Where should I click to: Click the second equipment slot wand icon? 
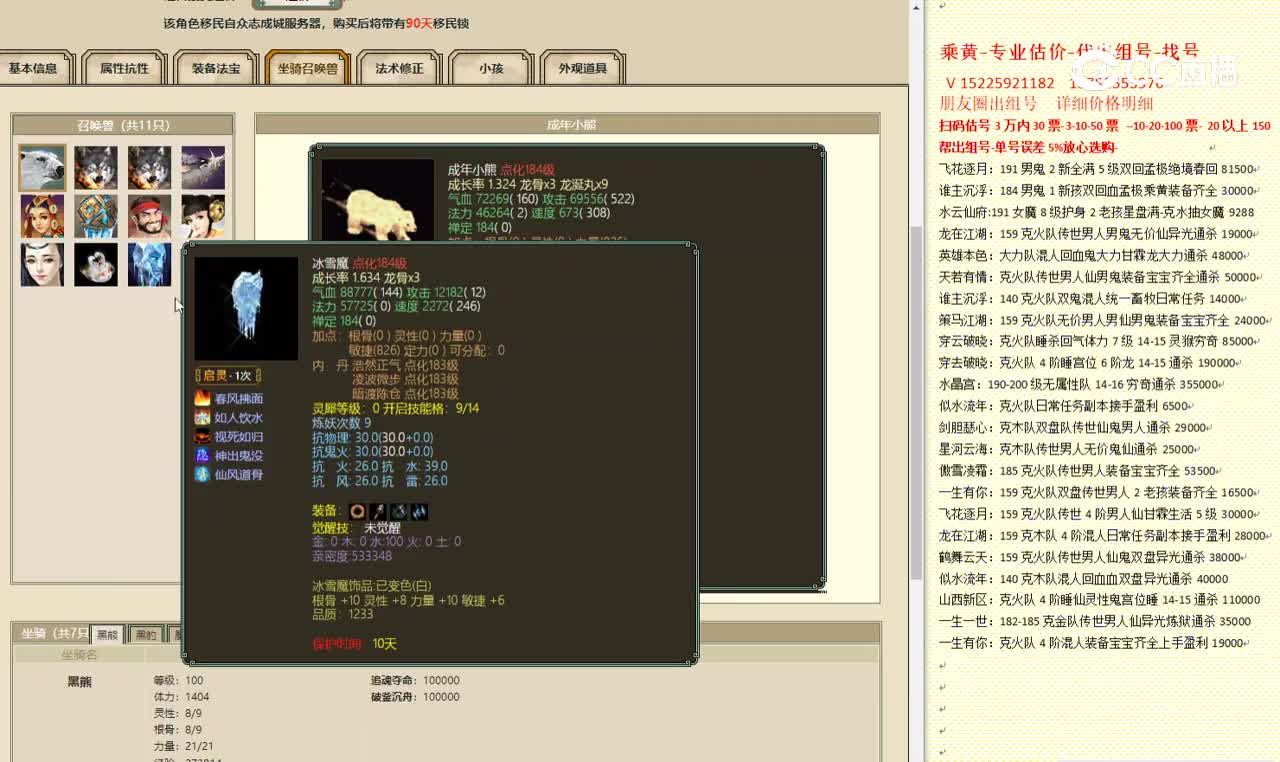(379, 512)
